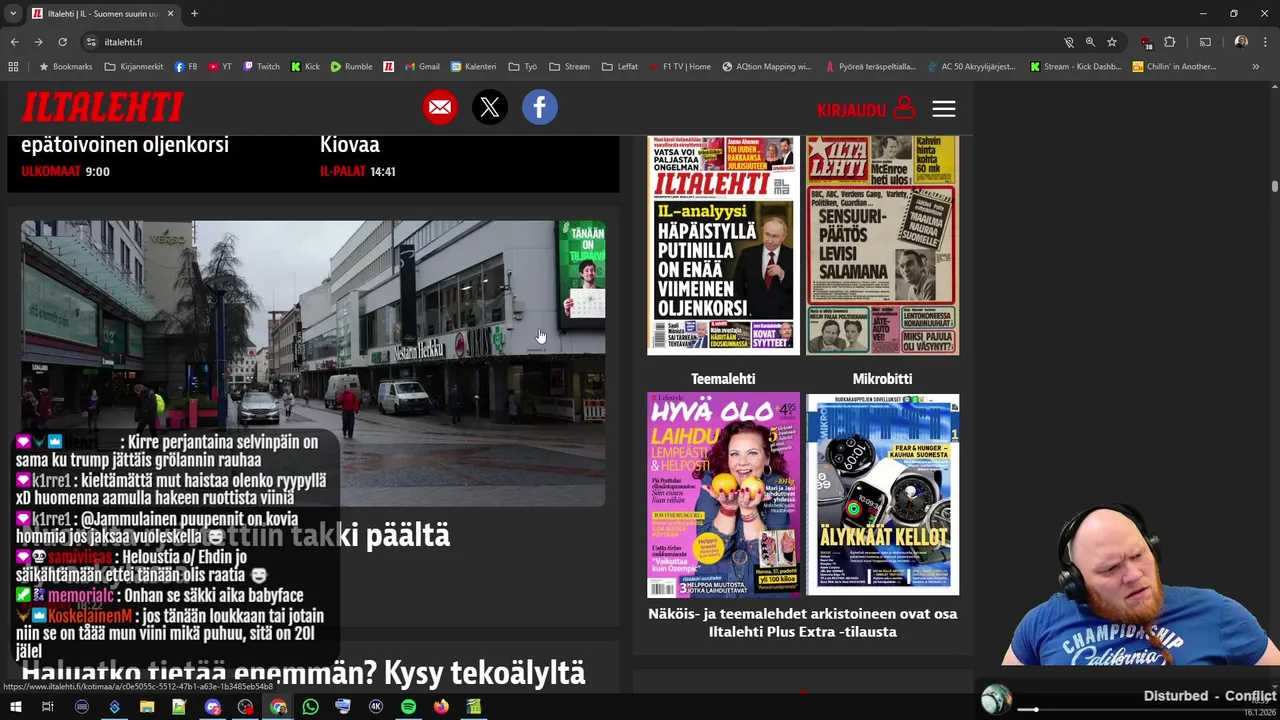Open a new tab with plus button
The image size is (1280, 720).
194,14
